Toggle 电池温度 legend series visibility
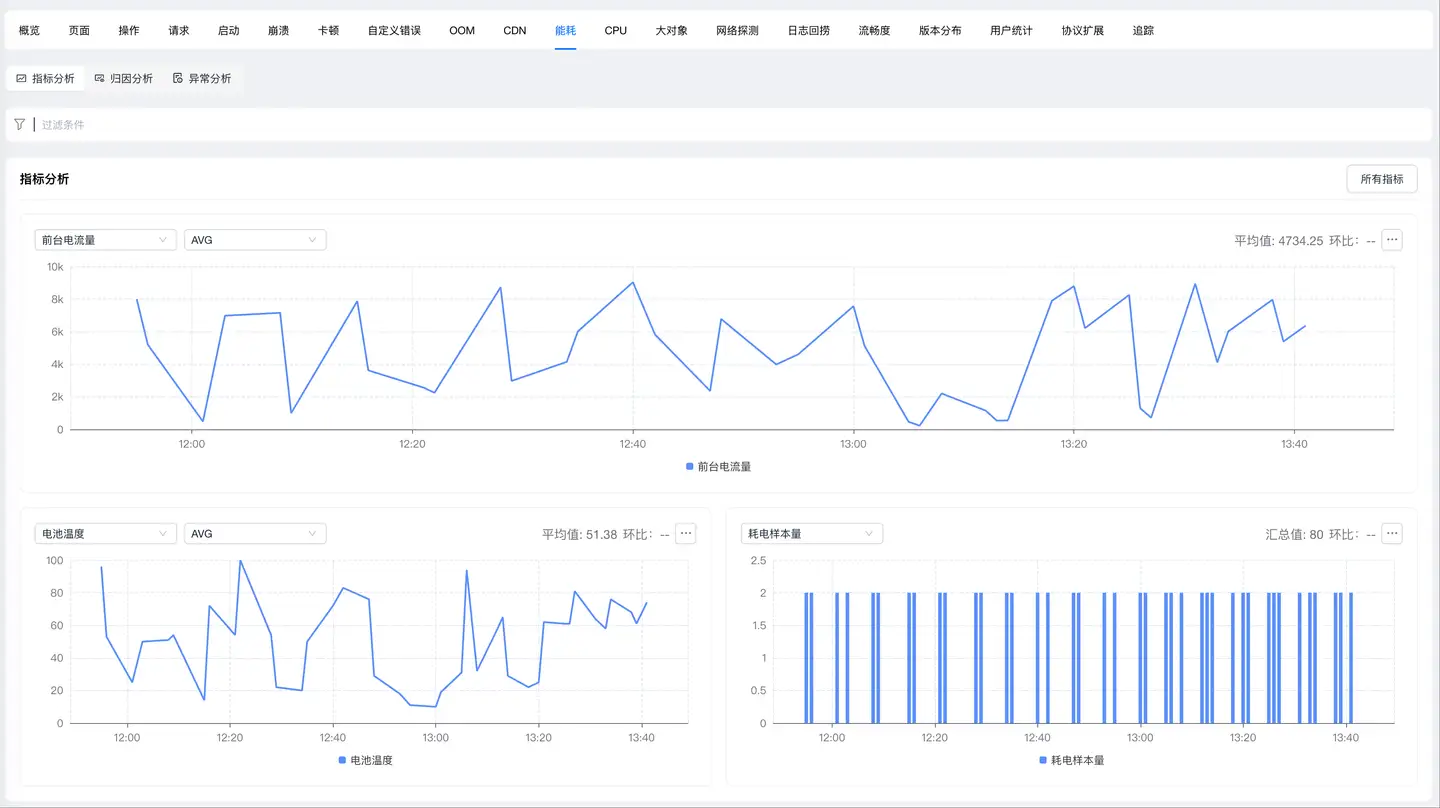Viewport: 1440px width, 808px height. 365,761
